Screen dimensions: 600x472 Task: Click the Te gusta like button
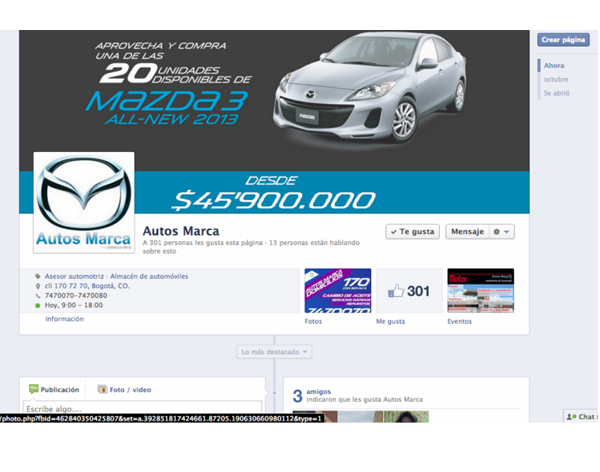click(412, 231)
